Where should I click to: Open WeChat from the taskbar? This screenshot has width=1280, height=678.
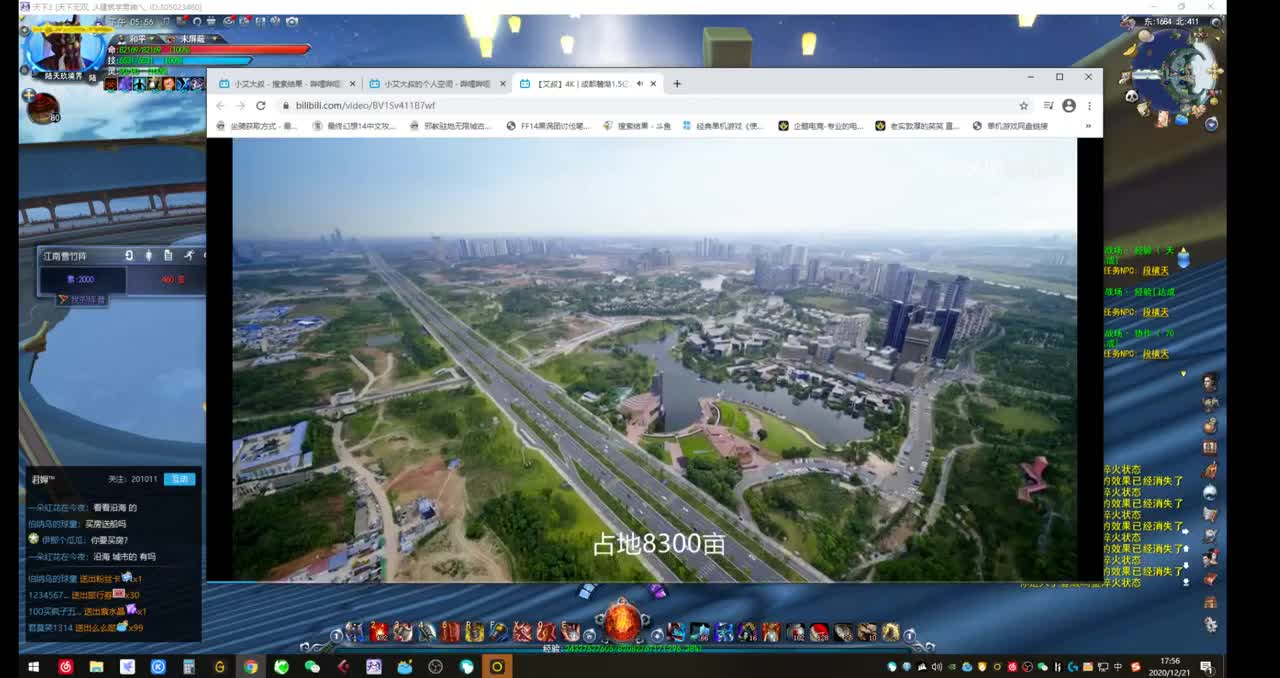[312, 666]
